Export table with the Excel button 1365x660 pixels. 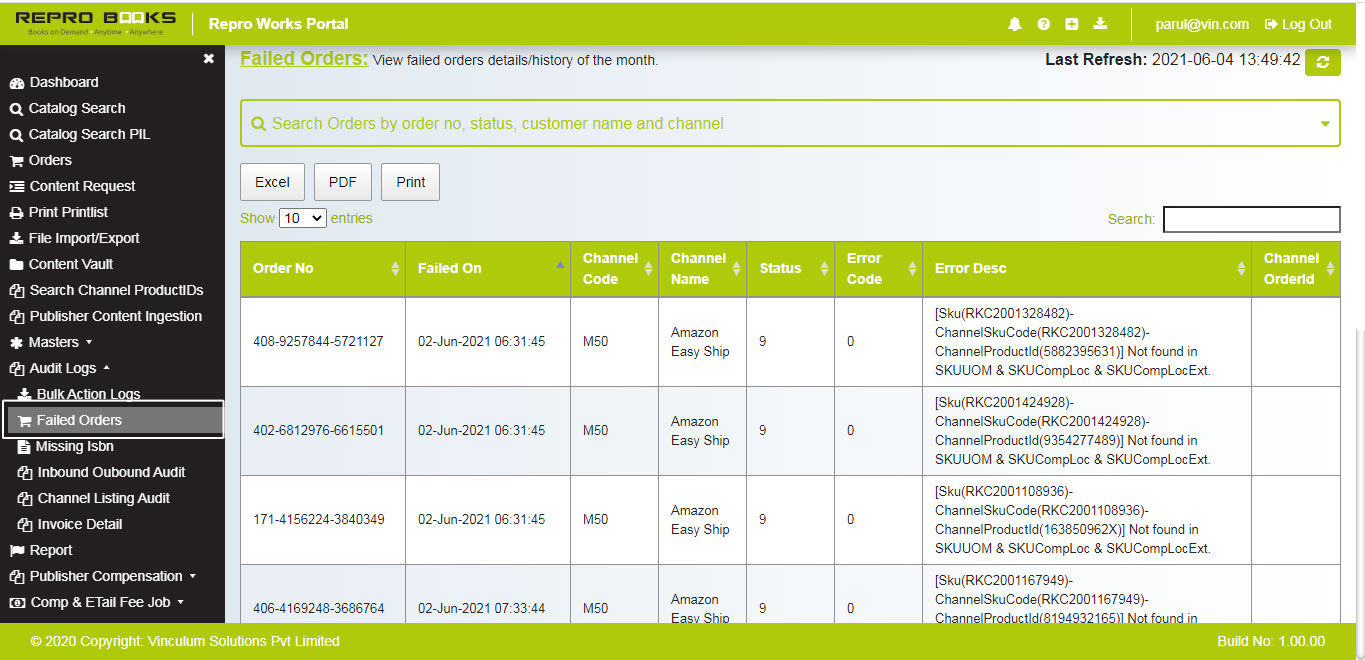click(272, 182)
